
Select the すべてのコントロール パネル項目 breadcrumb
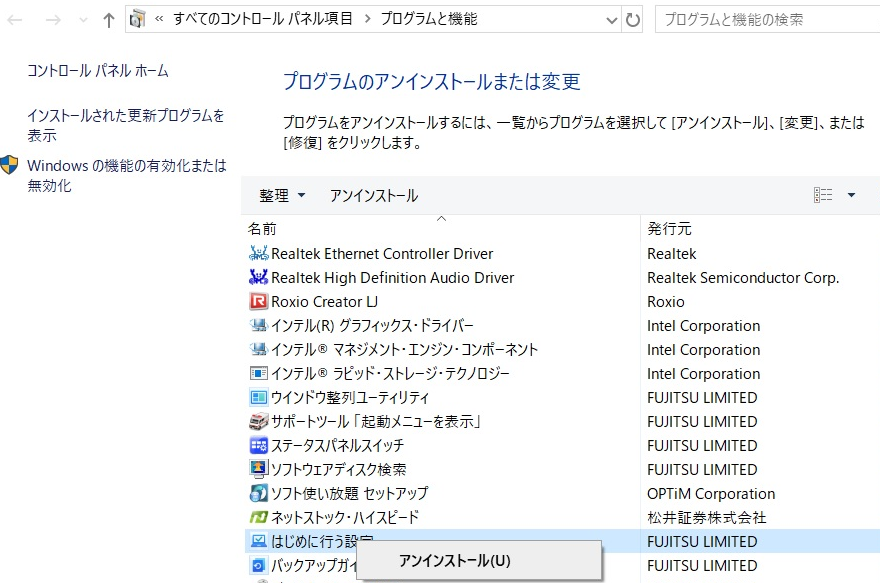(x=263, y=19)
